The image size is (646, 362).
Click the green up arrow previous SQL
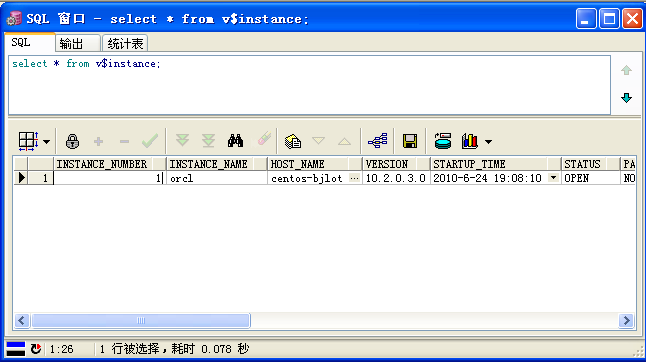click(627, 70)
